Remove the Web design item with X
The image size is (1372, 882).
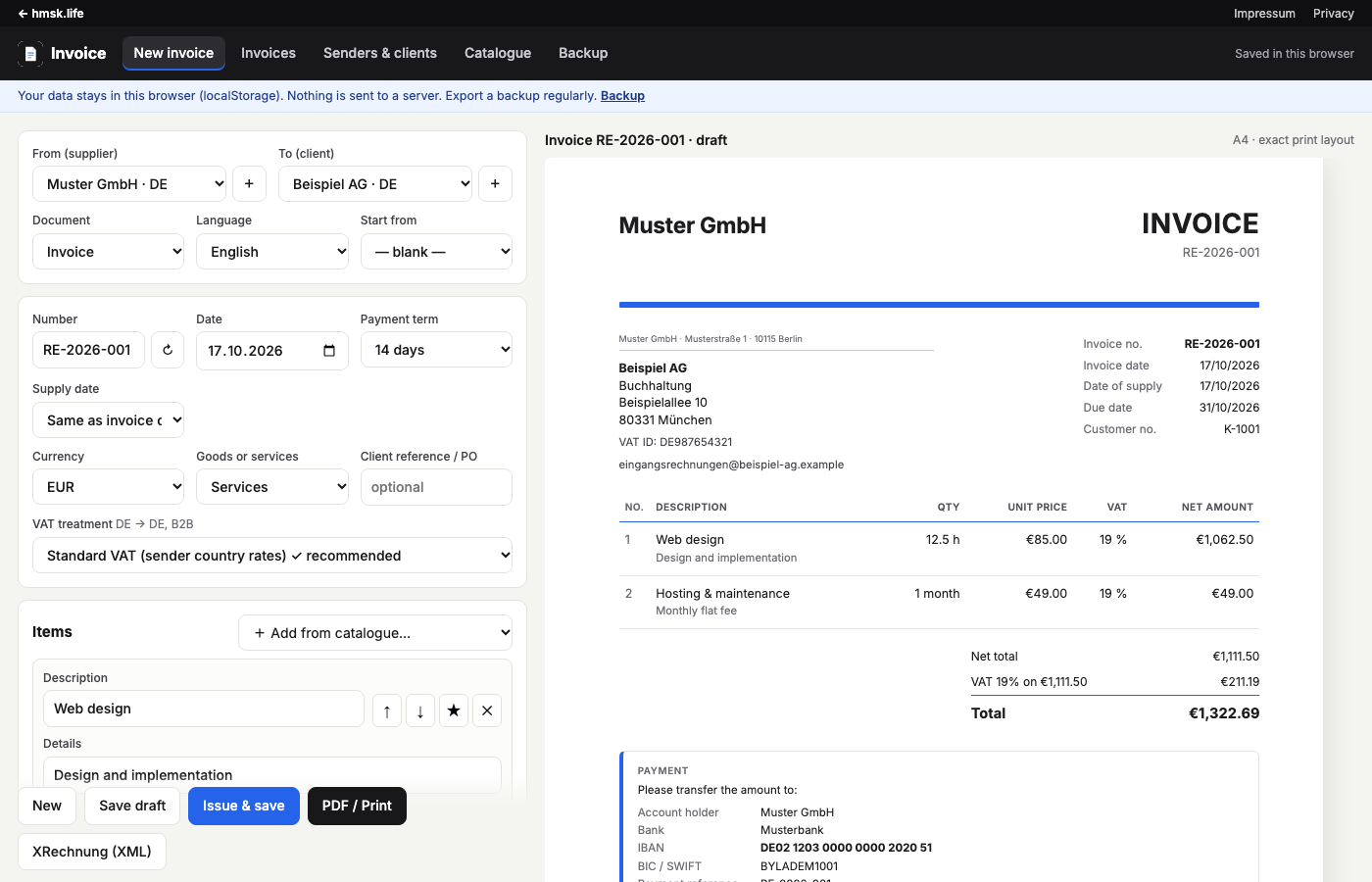(x=487, y=710)
